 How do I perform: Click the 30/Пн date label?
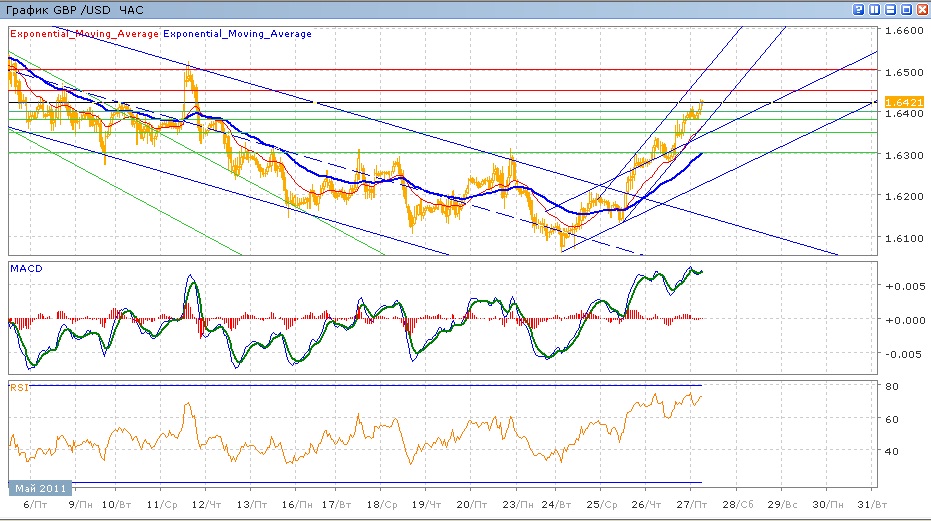pyautogui.click(x=828, y=504)
